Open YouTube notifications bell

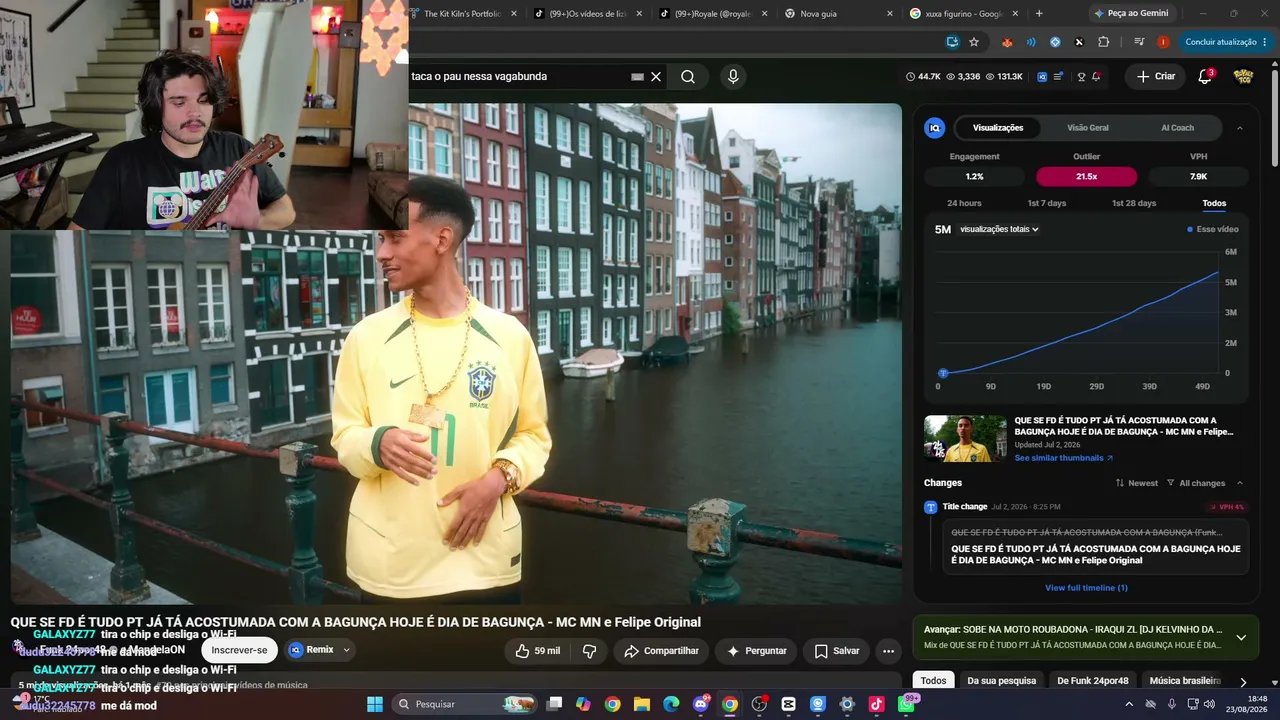coord(1205,76)
